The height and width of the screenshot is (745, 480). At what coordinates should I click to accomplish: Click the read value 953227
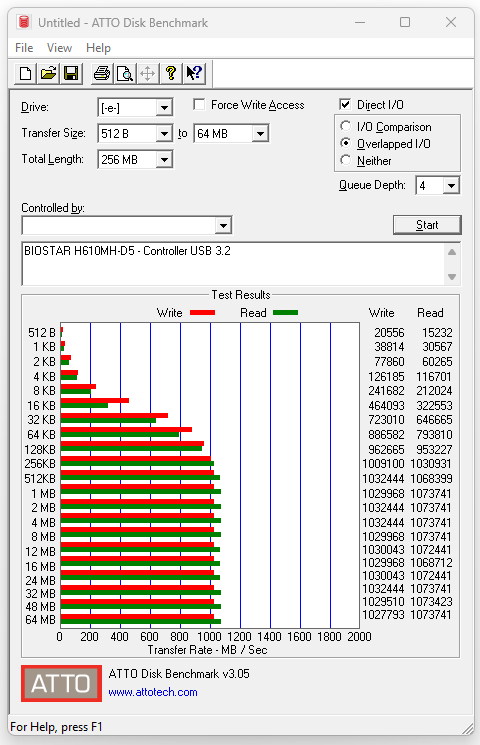pyautogui.click(x=434, y=449)
